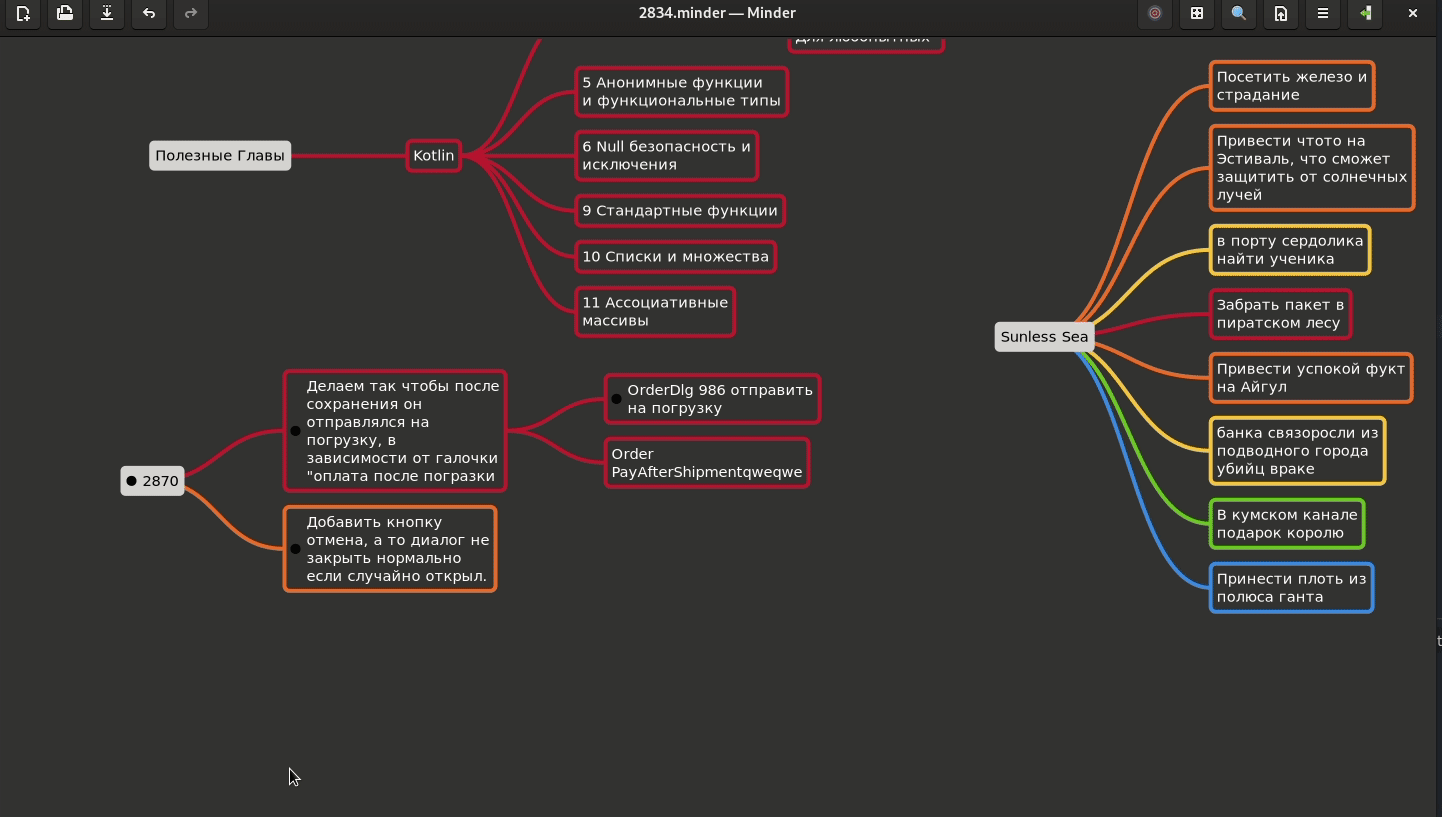
Task: Select the 'Sunless Sea' root node
Action: [x=1044, y=337]
